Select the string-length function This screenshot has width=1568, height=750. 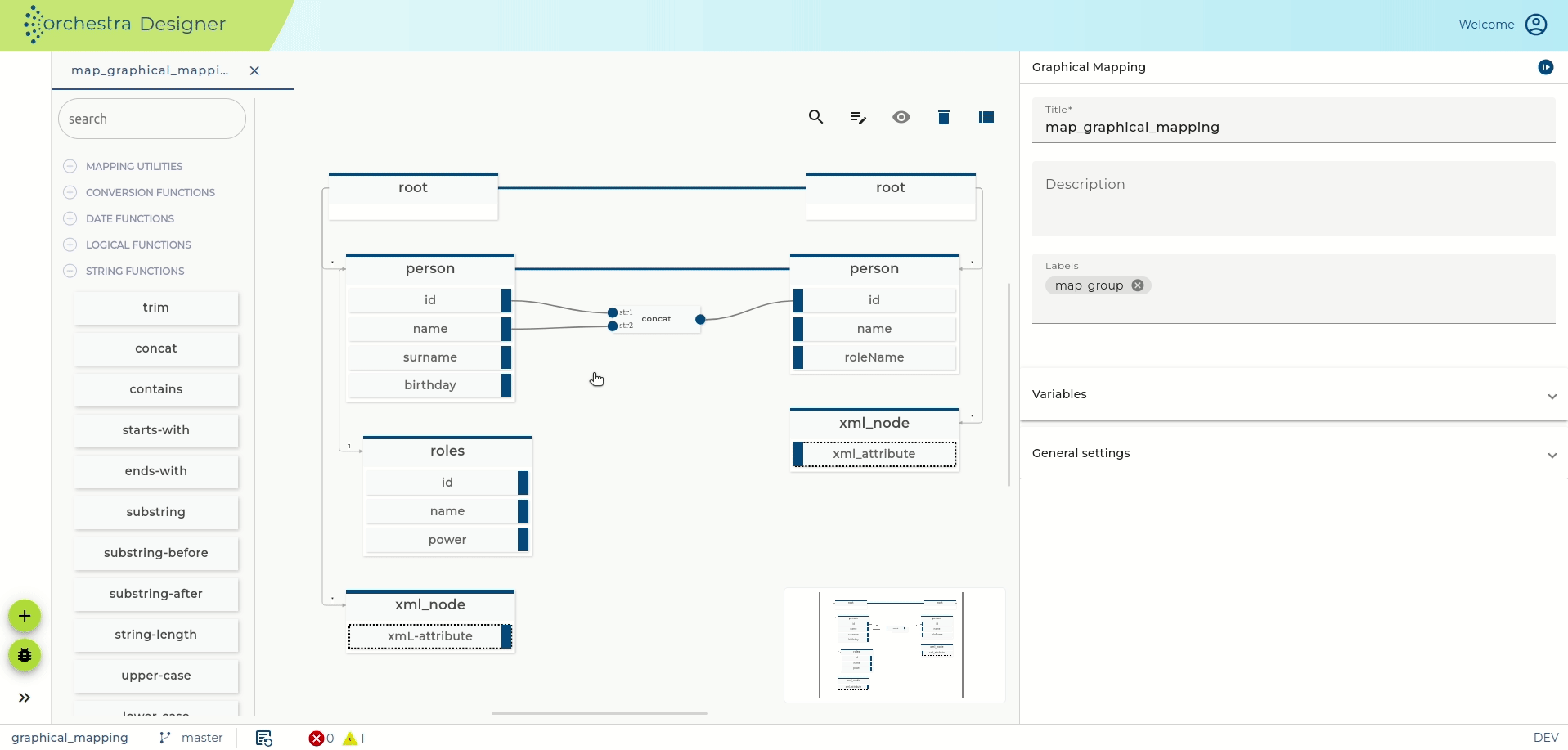tap(156, 635)
